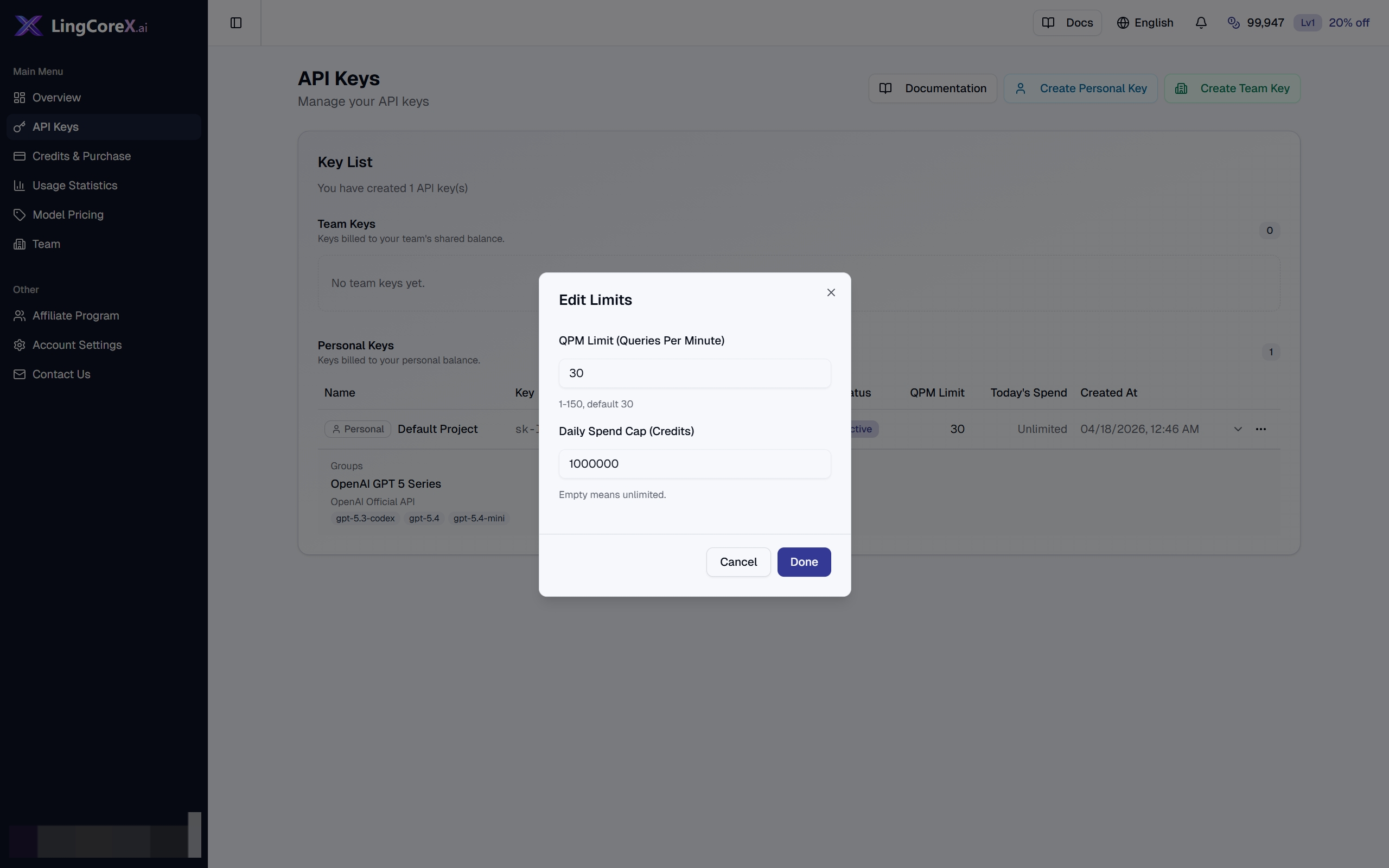The image size is (1389, 868).
Task: Click the Personal badge on key row
Action: coord(358,430)
